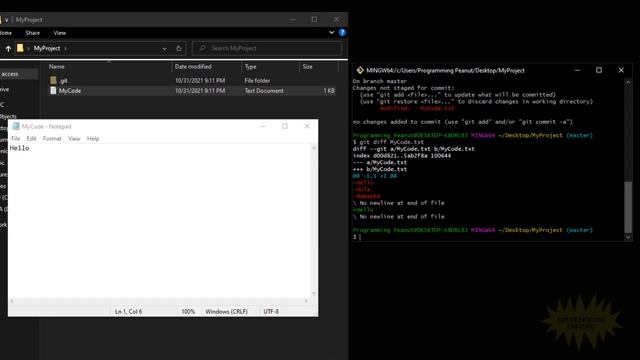This screenshot has height=360, width=640.
Task: Open Notepad File menu
Action: [x=16, y=139]
